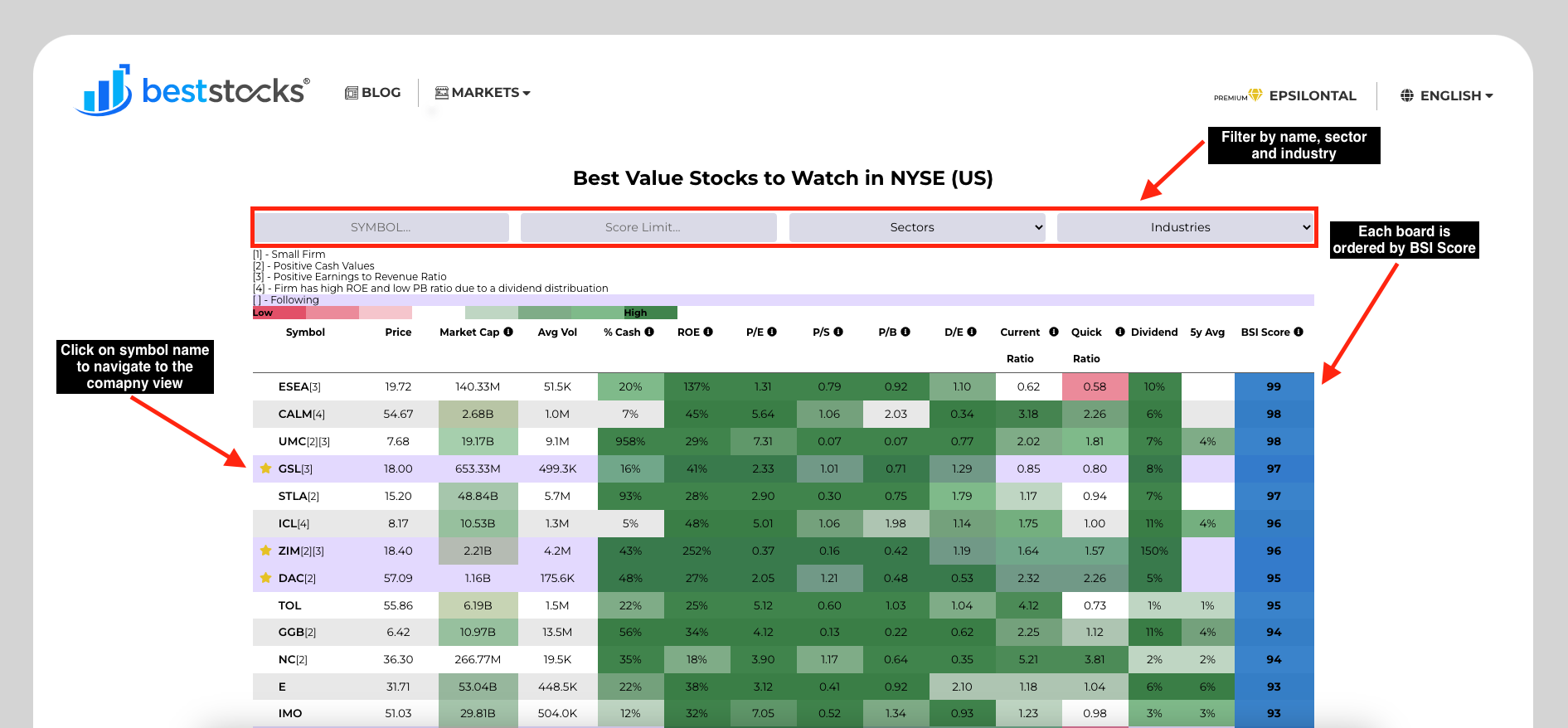Viewport: 1568px width, 728px height.
Task: Click ESEA's quick ratio 0.58 cell
Action: click(x=1095, y=386)
